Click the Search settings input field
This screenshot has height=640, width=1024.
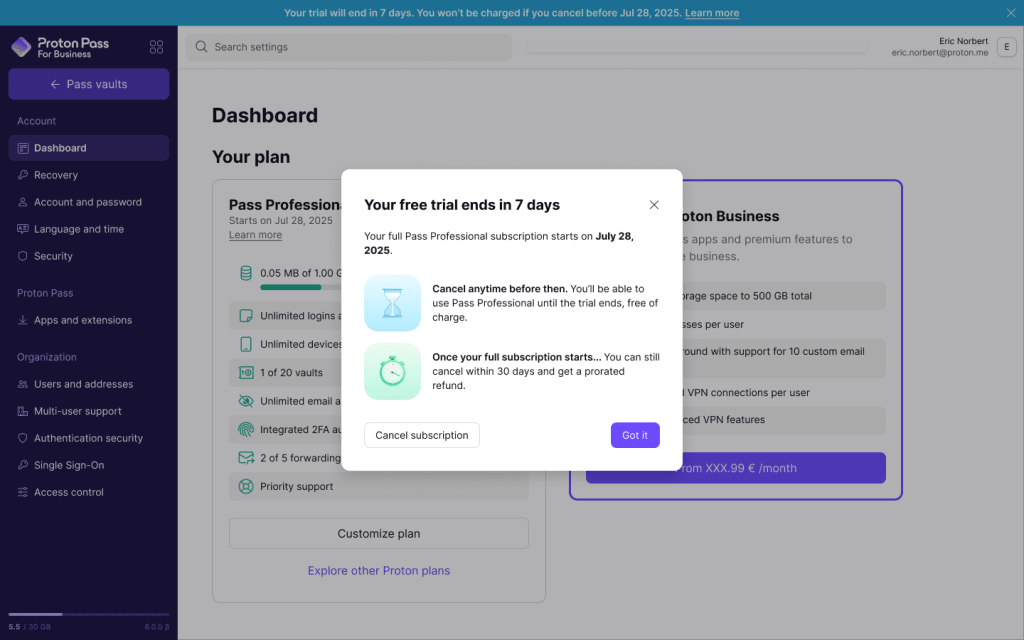click(x=347, y=46)
